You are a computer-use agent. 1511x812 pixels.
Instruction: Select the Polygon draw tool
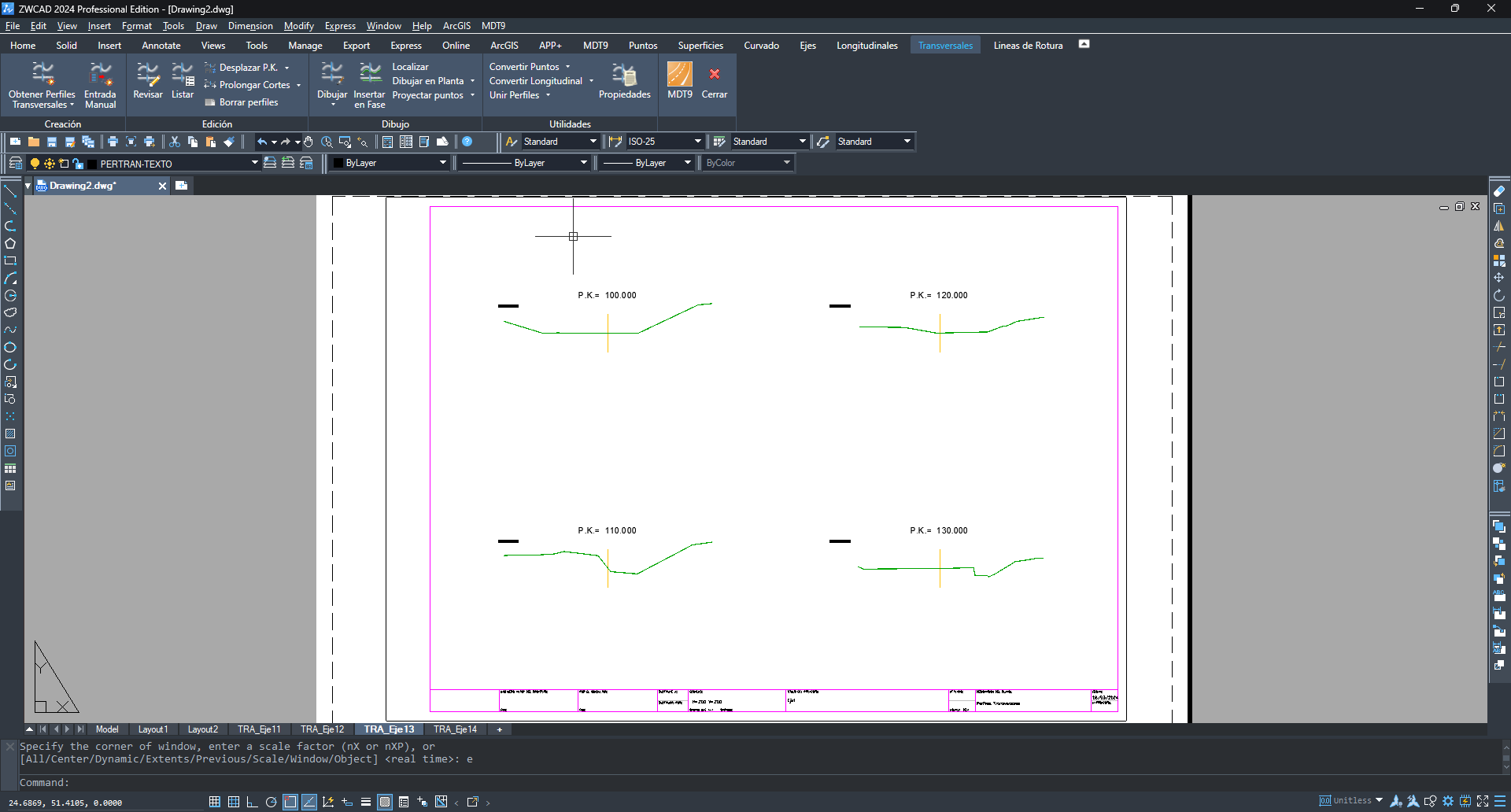[10, 243]
